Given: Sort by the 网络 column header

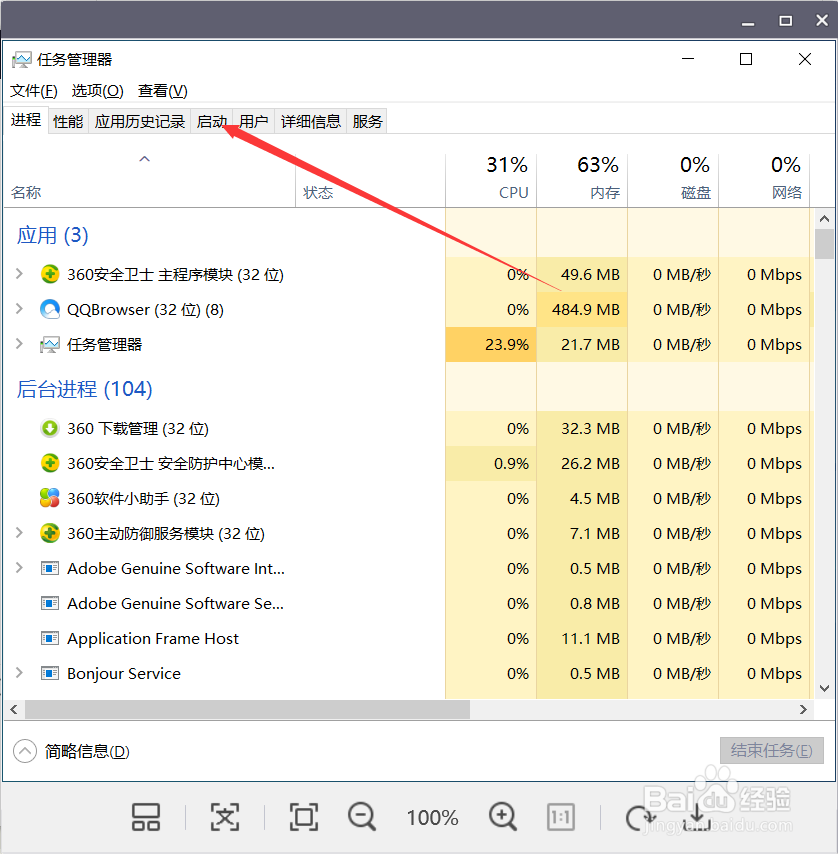Looking at the screenshot, I should coord(764,180).
